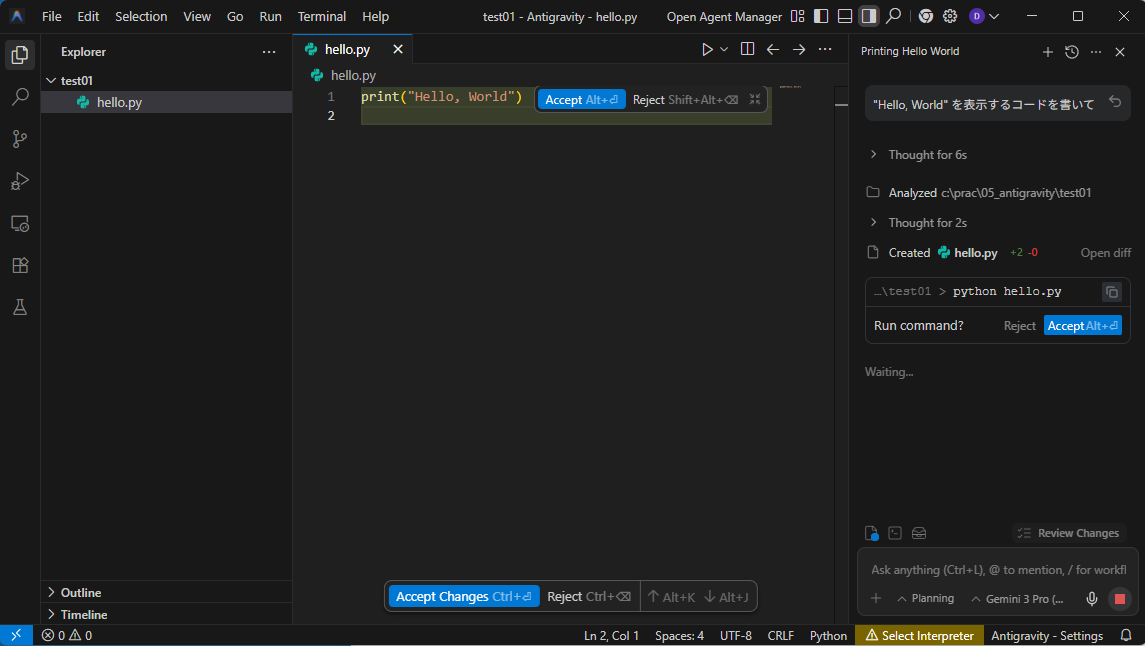Open the View menu
The image size is (1145, 646).
click(x=196, y=16)
